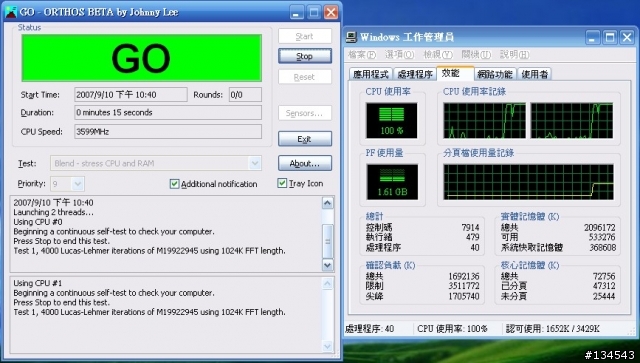640x363 pixels.
Task: Click the status bar 'CPU 使用率: 100%' entry
Action: pos(452,329)
